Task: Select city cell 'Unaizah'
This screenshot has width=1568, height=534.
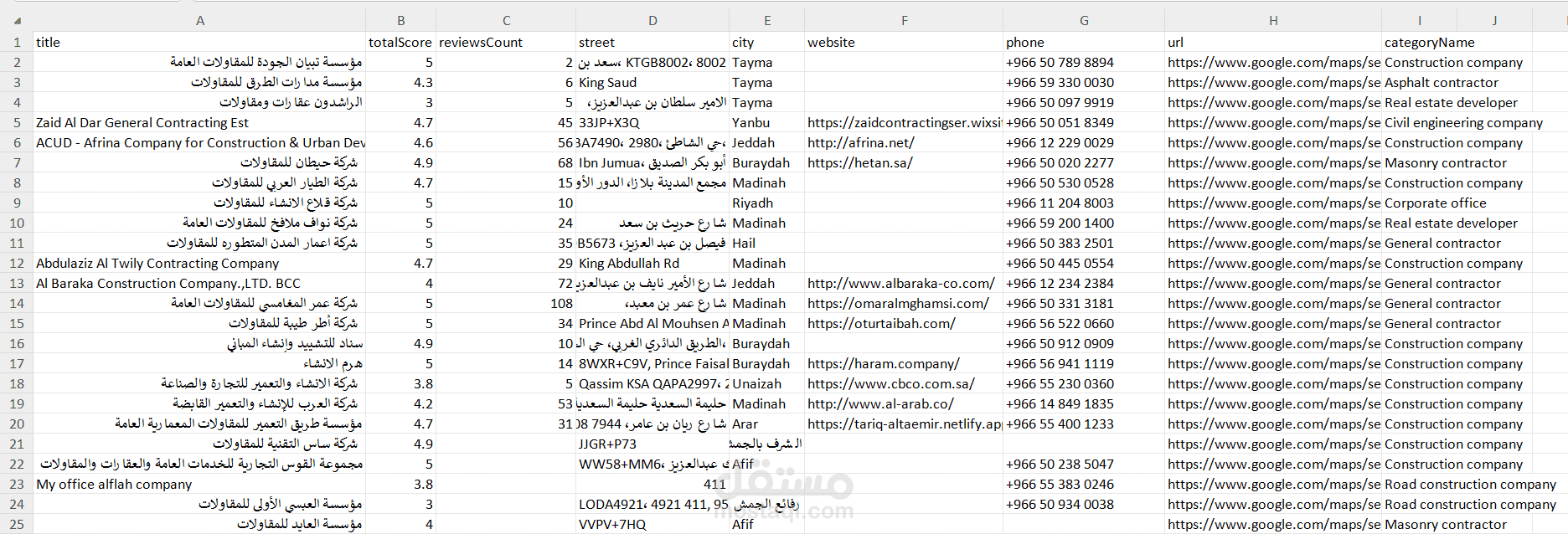Action: coord(766,383)
